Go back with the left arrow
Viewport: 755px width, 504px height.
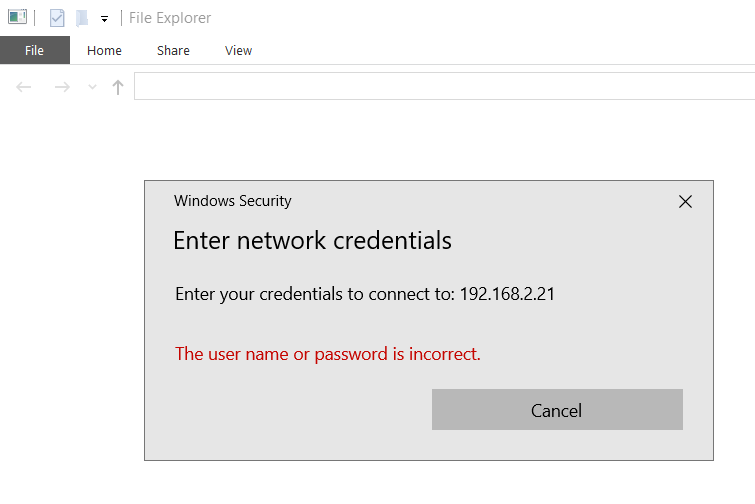click(24, 87)
